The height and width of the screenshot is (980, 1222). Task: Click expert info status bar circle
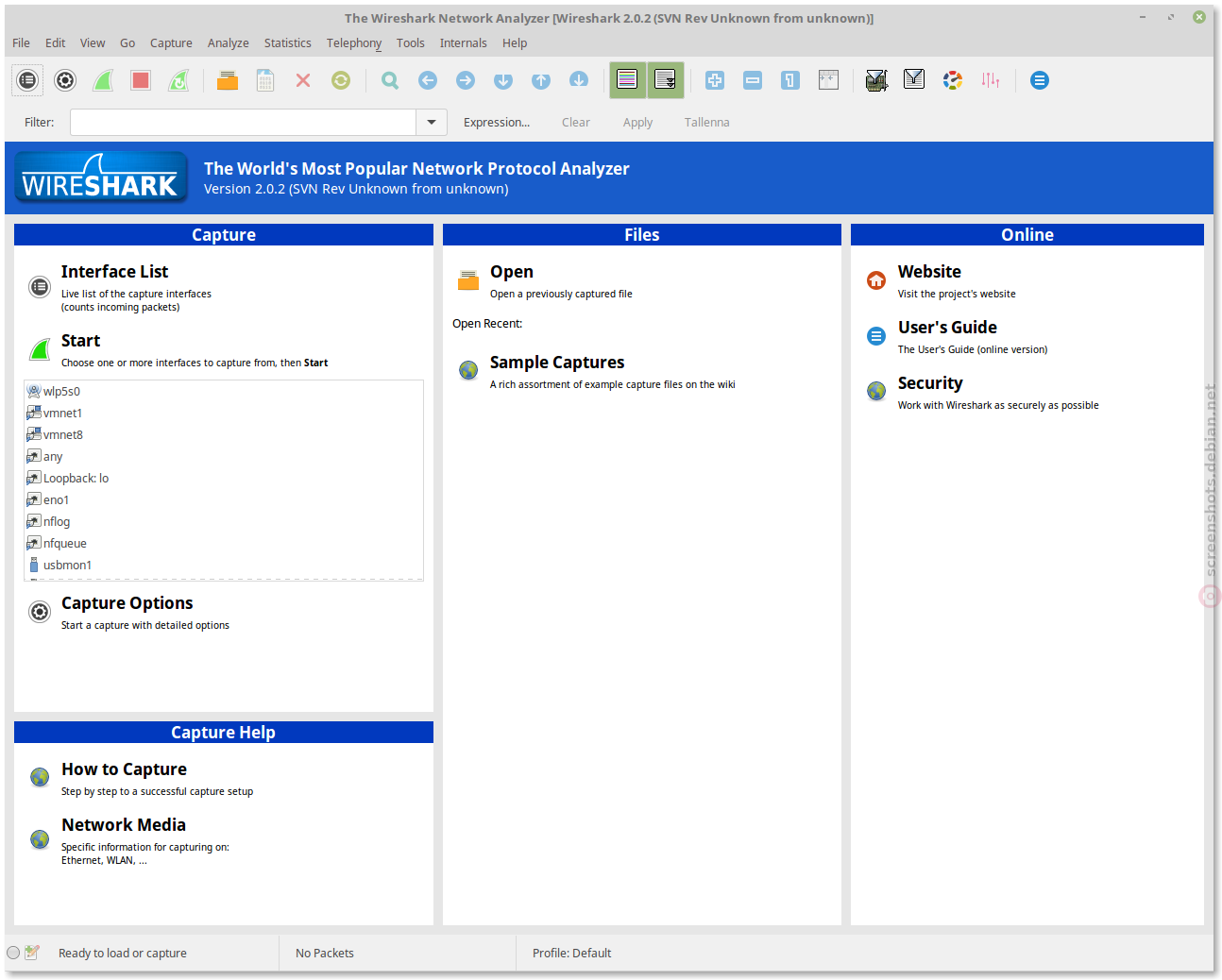click(x=13, y=953)
